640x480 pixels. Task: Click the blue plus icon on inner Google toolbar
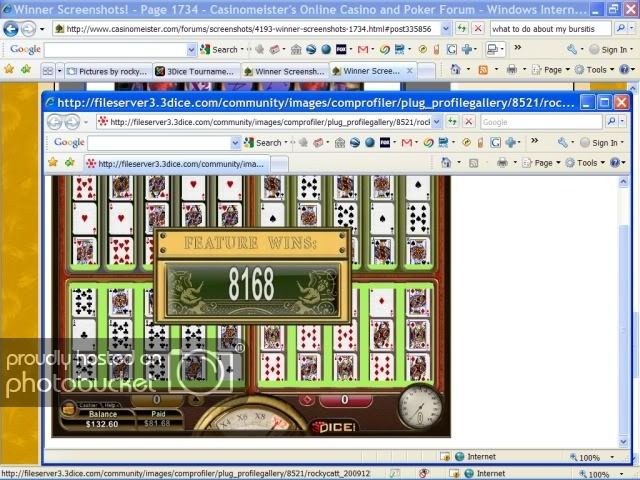pos(511,142)
